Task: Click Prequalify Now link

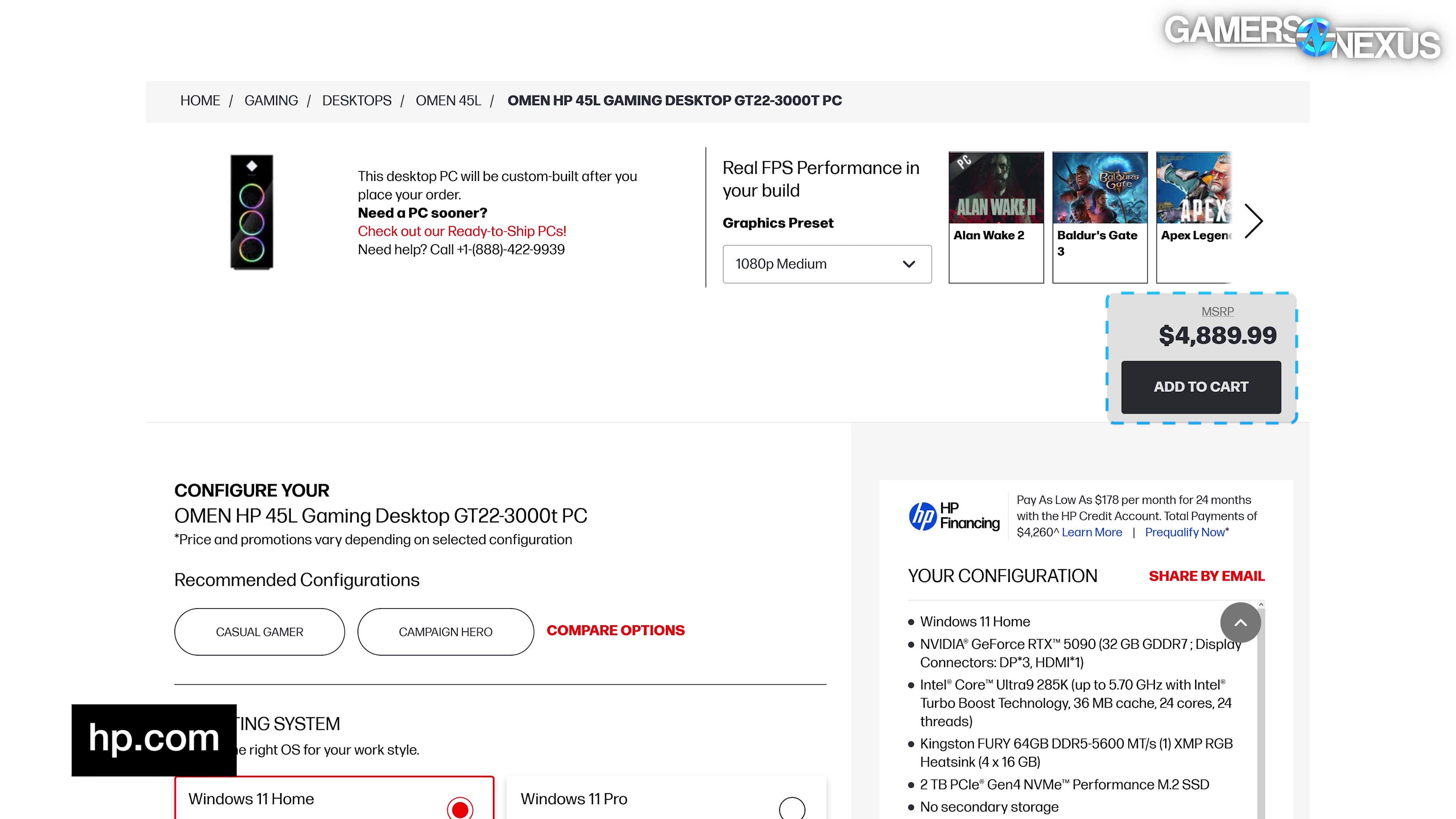Action: (x=1185, y=532)
